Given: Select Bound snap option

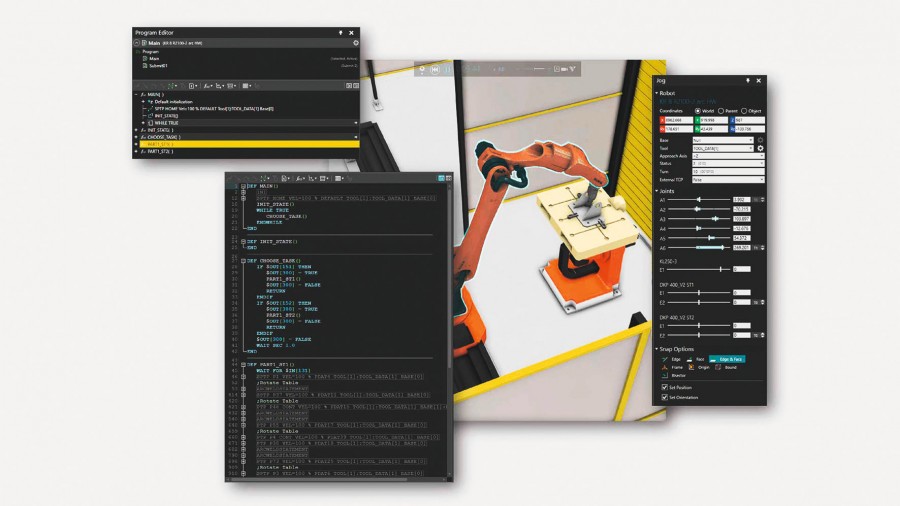Looking at the screenshot, I should click(726, 367).
